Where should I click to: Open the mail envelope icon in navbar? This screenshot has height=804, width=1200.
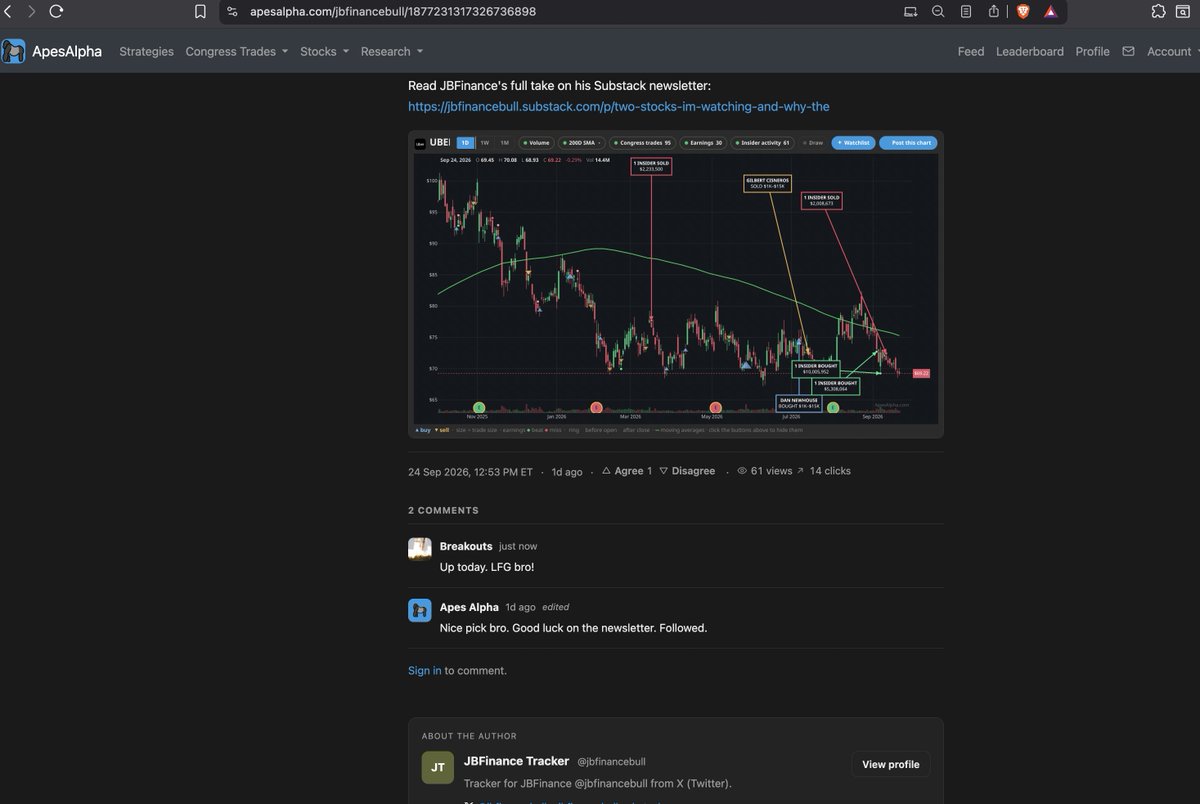(x=1128, y=51)
